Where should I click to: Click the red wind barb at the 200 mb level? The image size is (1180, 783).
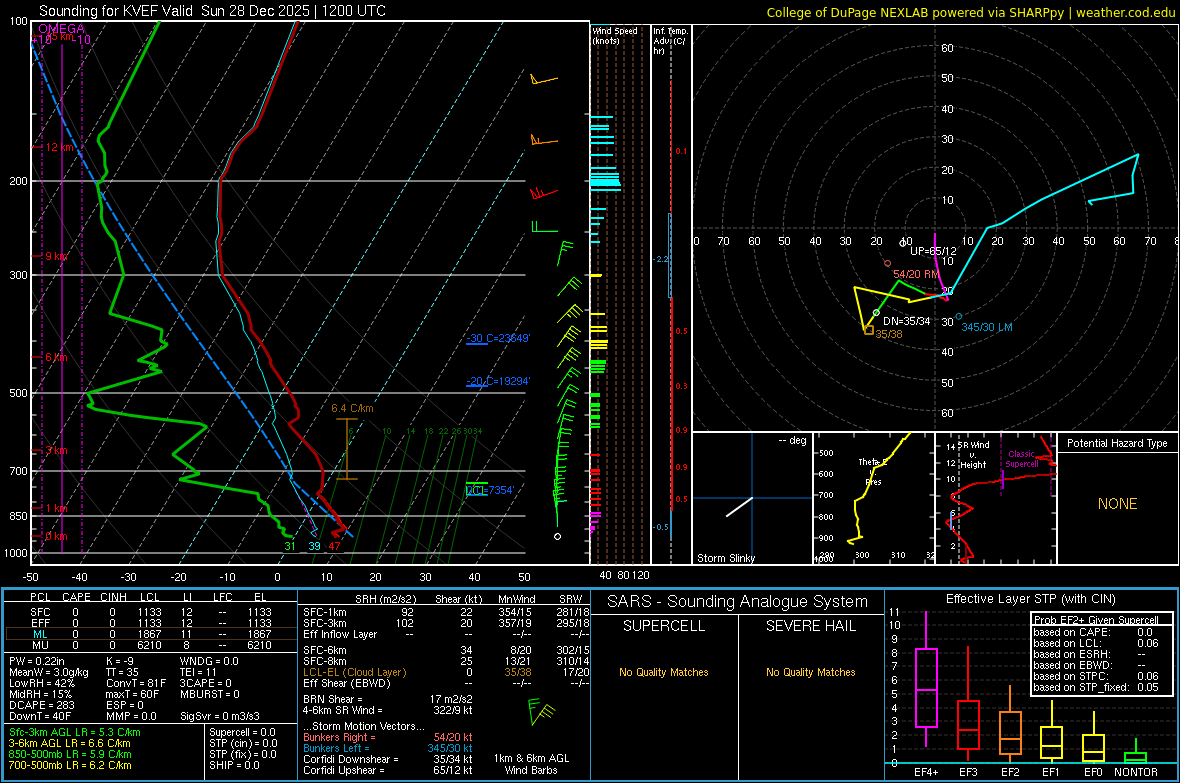tap(543, 193)
